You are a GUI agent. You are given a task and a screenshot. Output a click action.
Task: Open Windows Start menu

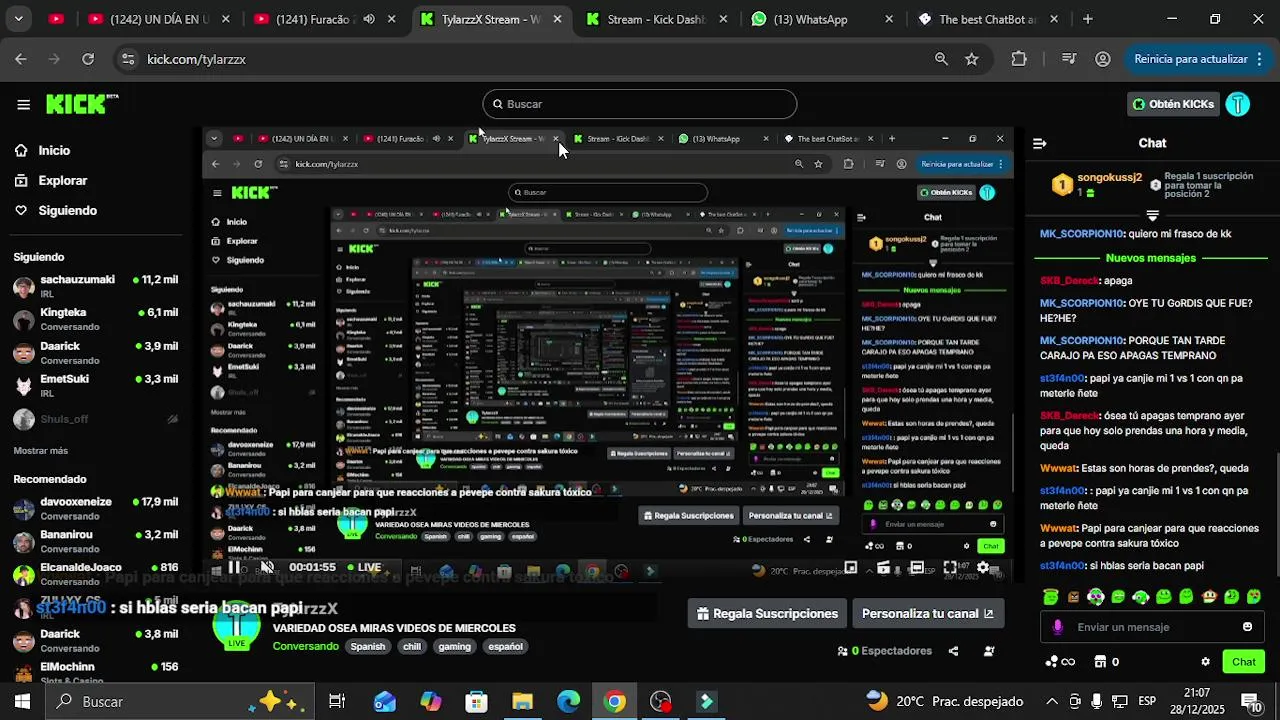point(22,702)
